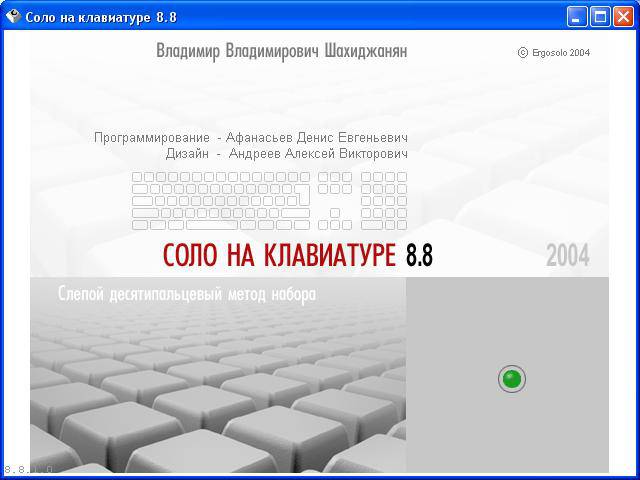Click the green round button
Viewport: 640px width, 480px height.
pos(512,379)
